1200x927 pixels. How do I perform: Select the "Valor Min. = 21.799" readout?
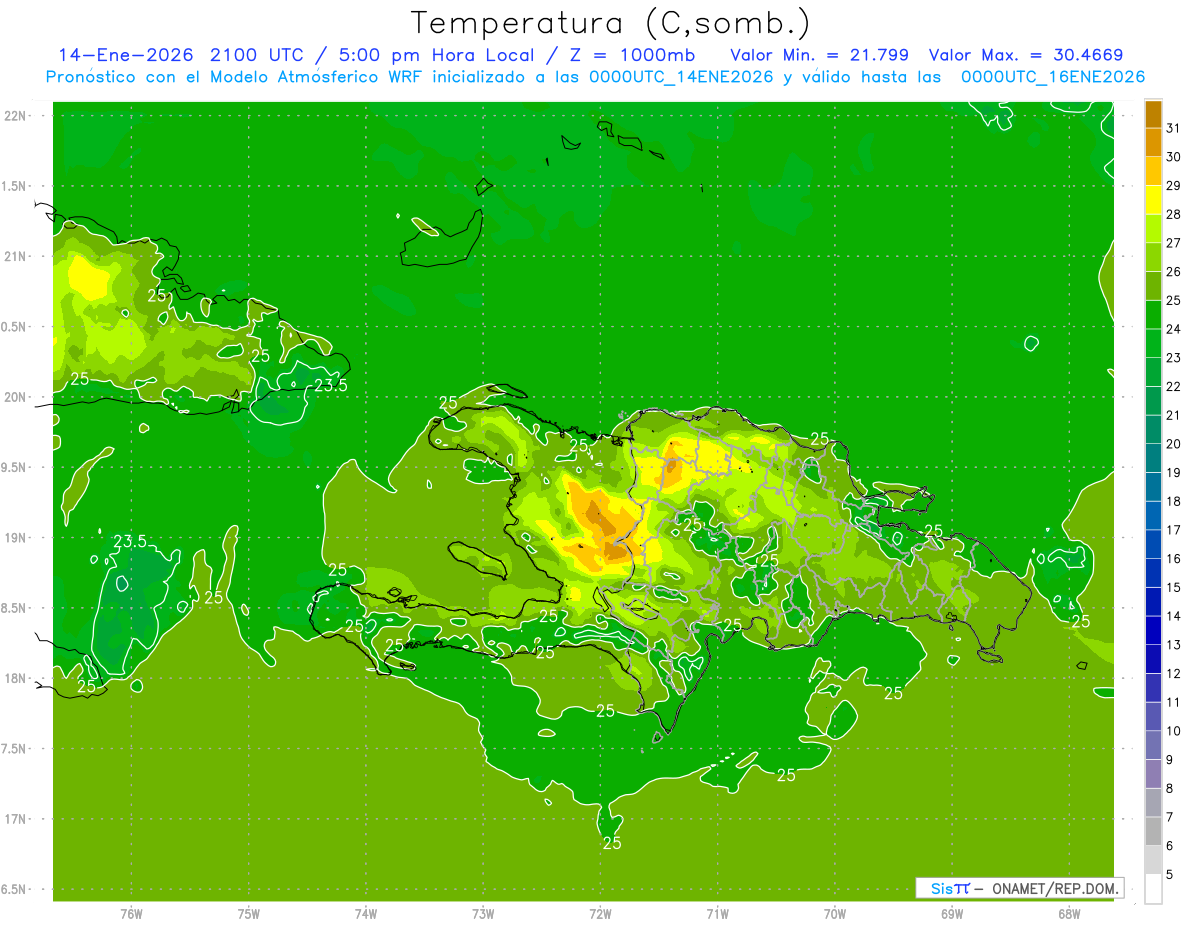(819, 54)
